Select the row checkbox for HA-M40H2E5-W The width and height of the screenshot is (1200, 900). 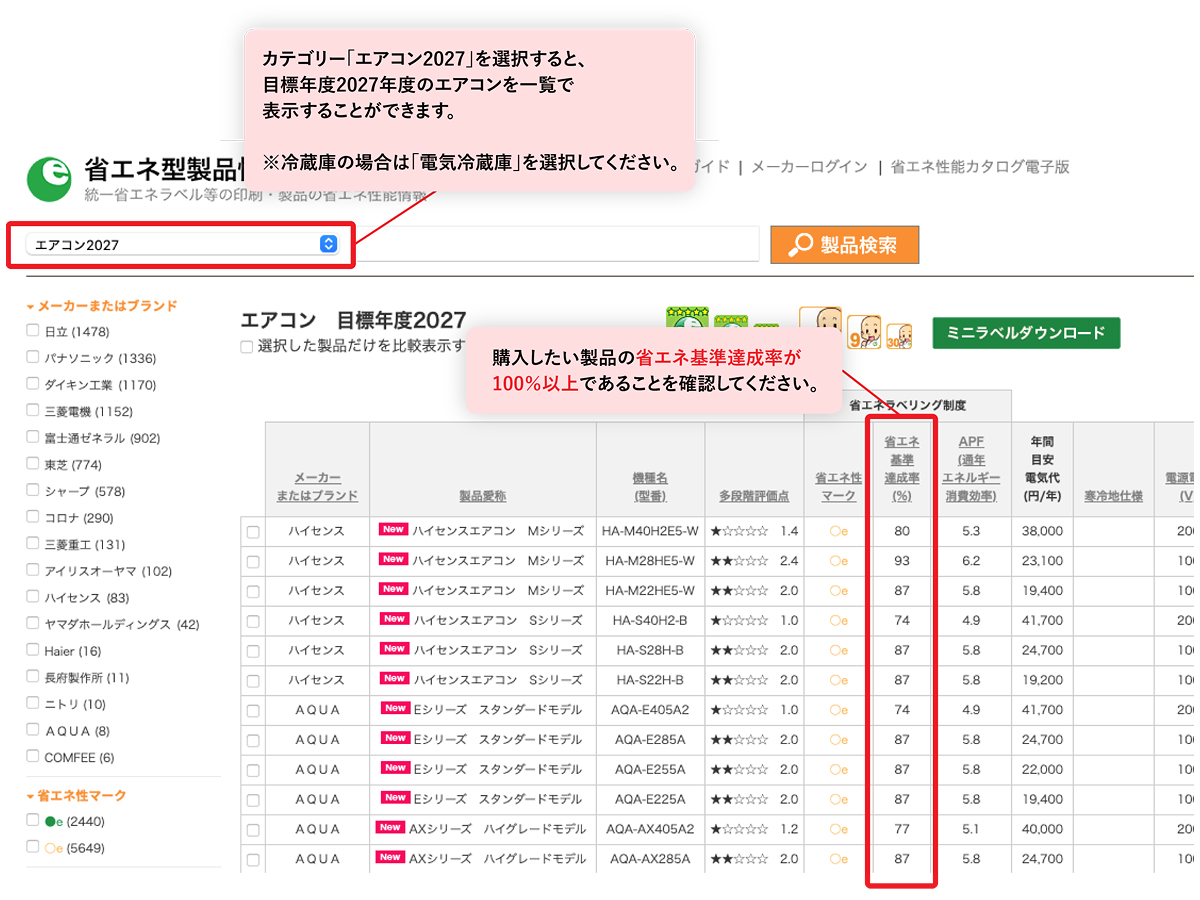point(253,532)
